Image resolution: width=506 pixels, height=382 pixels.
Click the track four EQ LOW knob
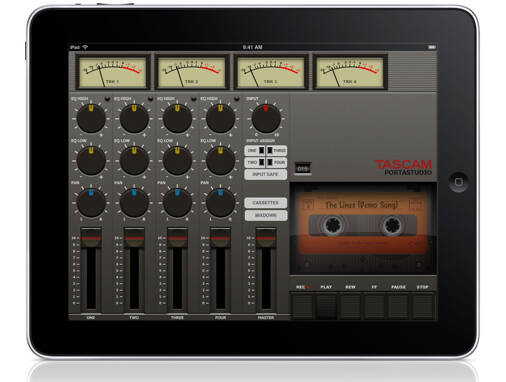tap(220, 161)
